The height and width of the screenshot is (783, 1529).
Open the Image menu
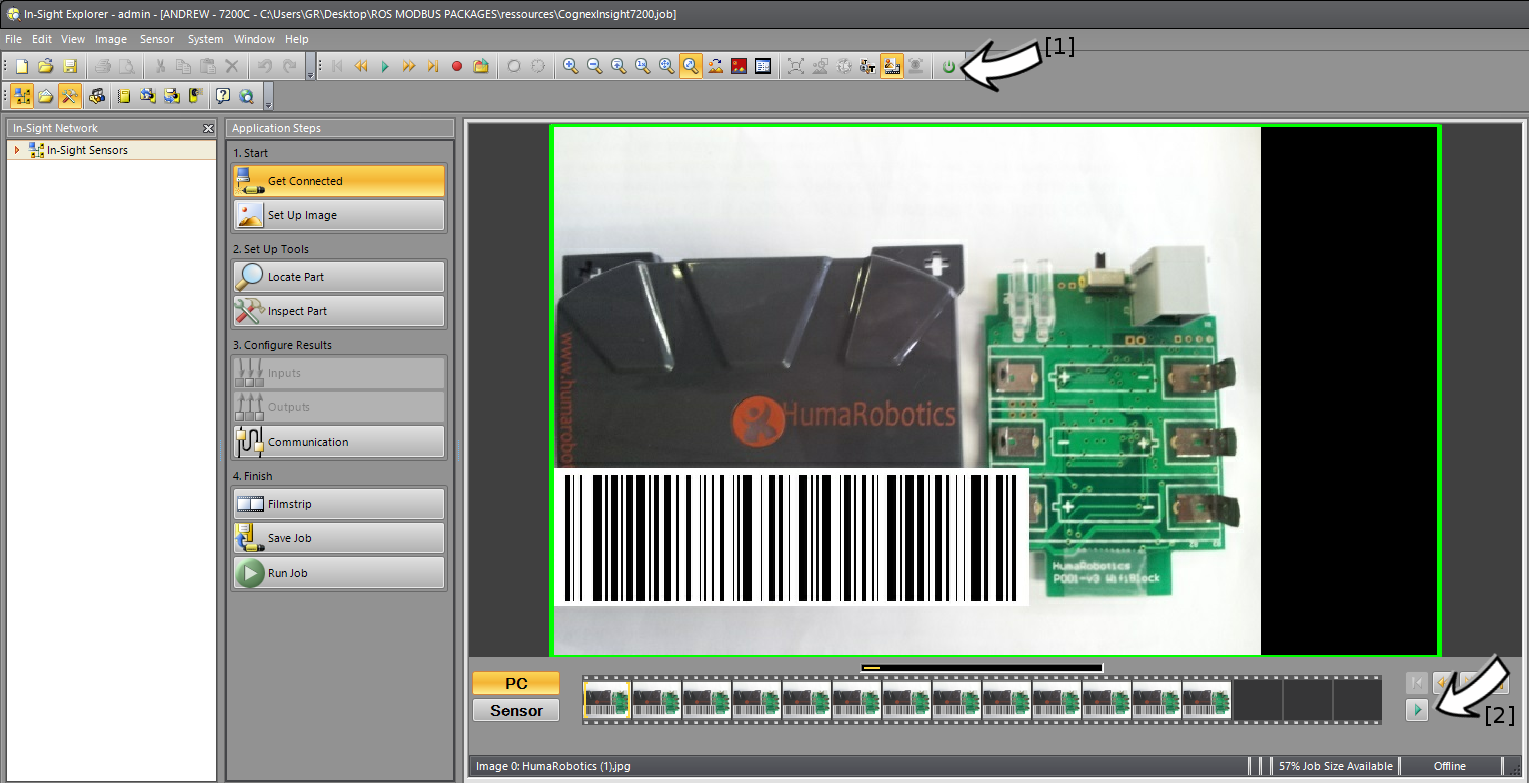click(x=111, y=39)
